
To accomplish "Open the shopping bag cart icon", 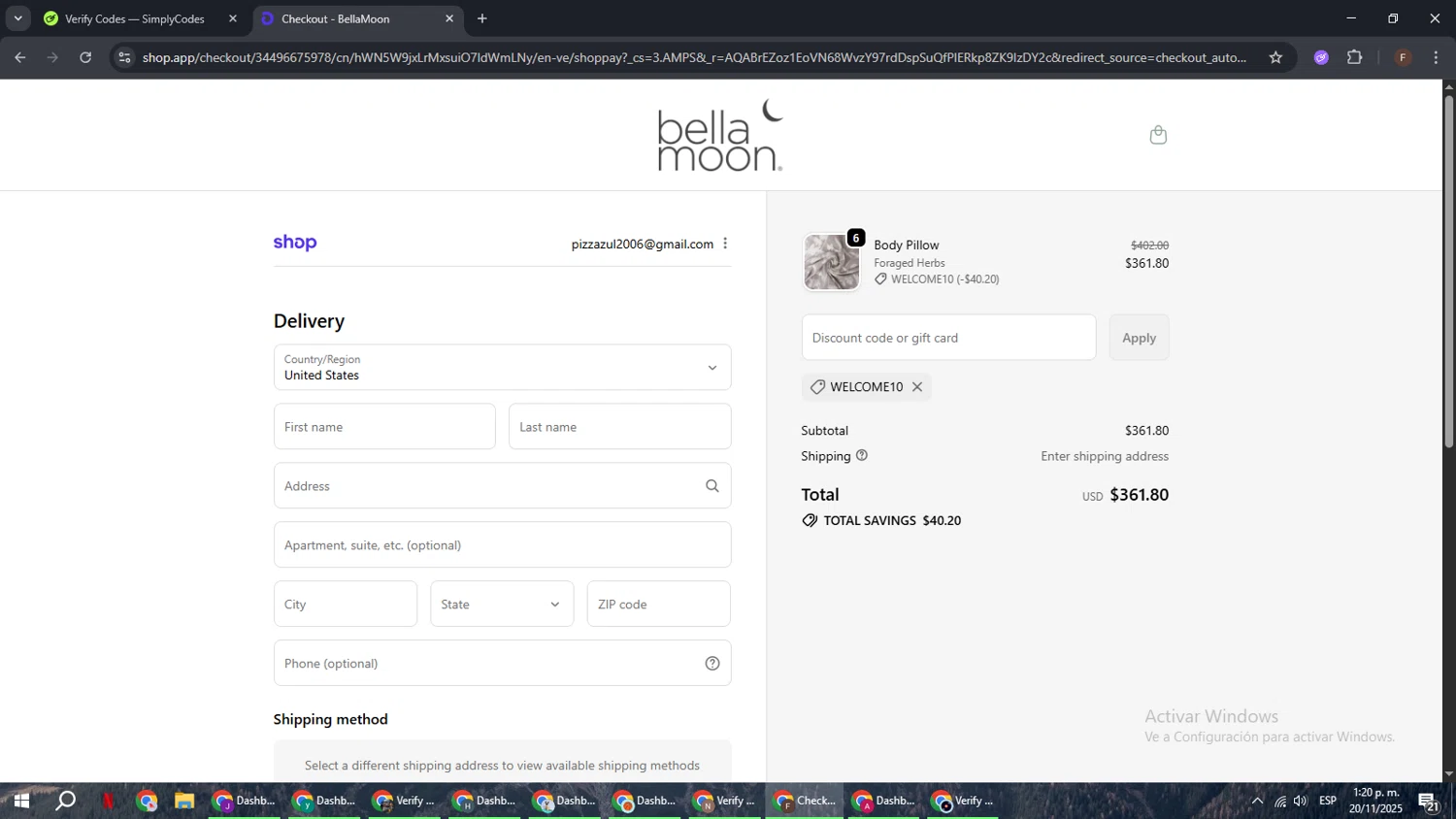I will [x=1157, y=135].
